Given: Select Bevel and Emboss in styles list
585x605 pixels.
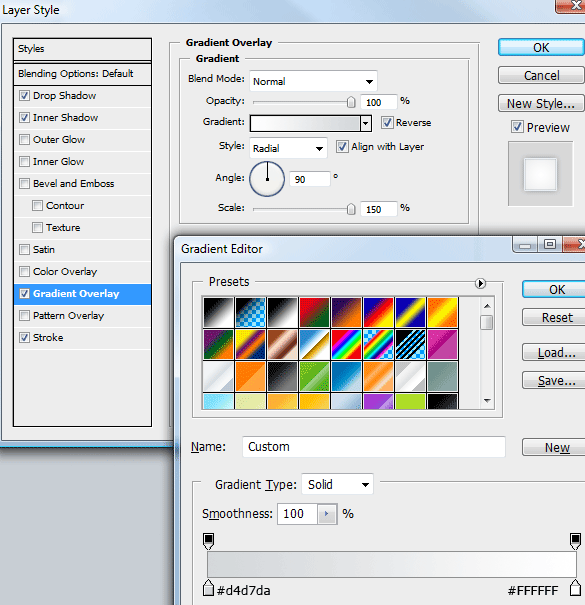Looking at the screenshot, I should 73,184.
